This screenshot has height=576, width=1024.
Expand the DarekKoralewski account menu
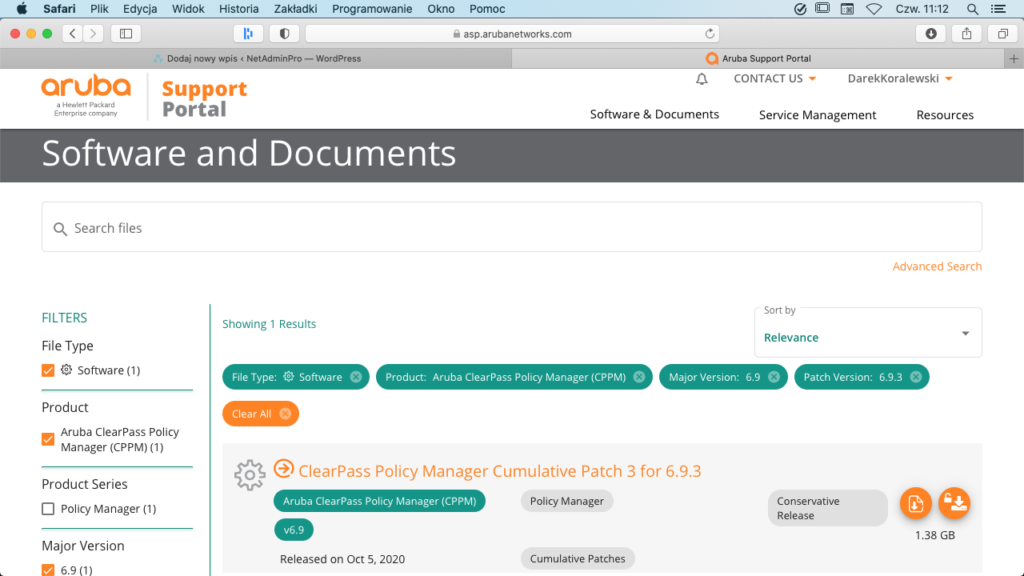[899, 79]
